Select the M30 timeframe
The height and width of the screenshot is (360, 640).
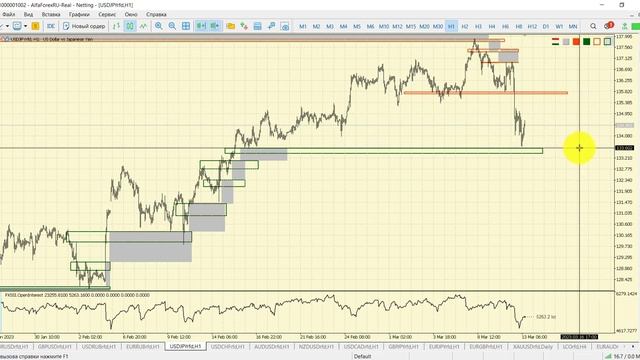[438, 26]
